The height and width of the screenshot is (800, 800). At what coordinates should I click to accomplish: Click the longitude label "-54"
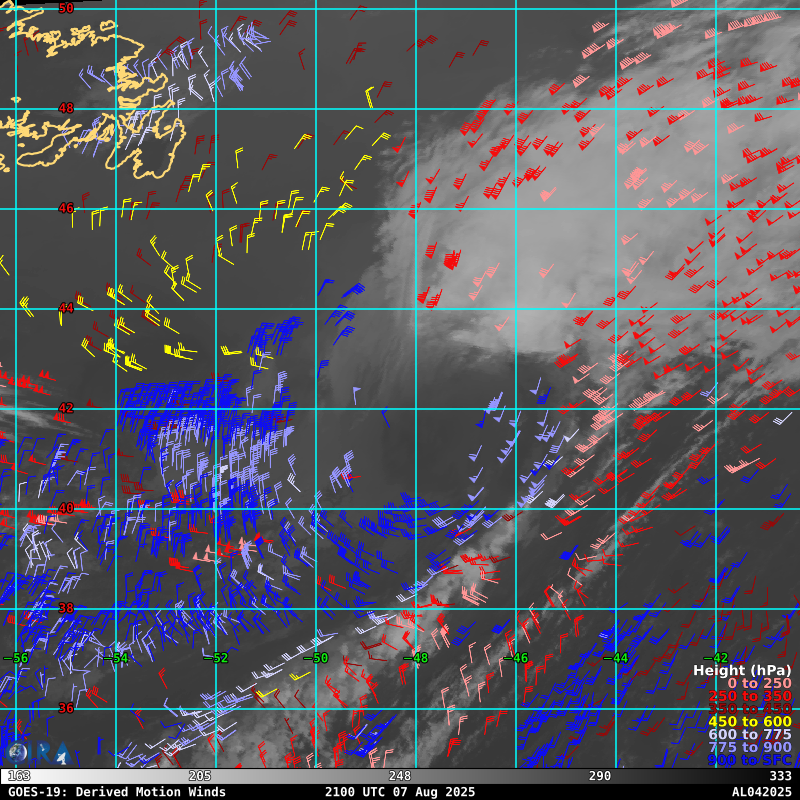coord(116,658)
